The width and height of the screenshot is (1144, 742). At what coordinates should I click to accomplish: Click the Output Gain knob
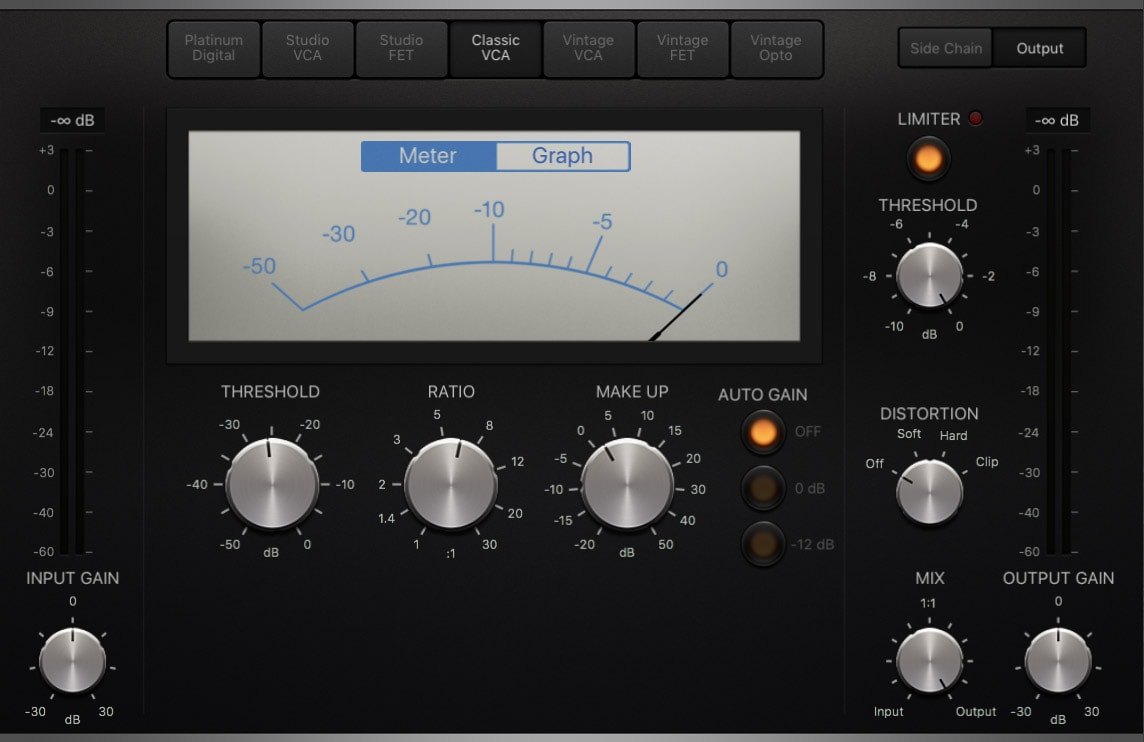click(1058, 661)
